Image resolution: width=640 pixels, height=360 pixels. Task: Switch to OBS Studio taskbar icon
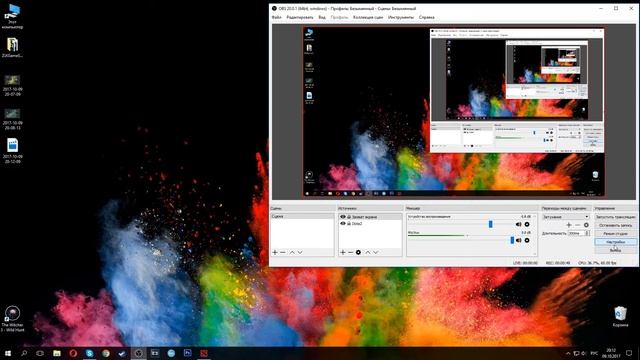coord(138,353)
